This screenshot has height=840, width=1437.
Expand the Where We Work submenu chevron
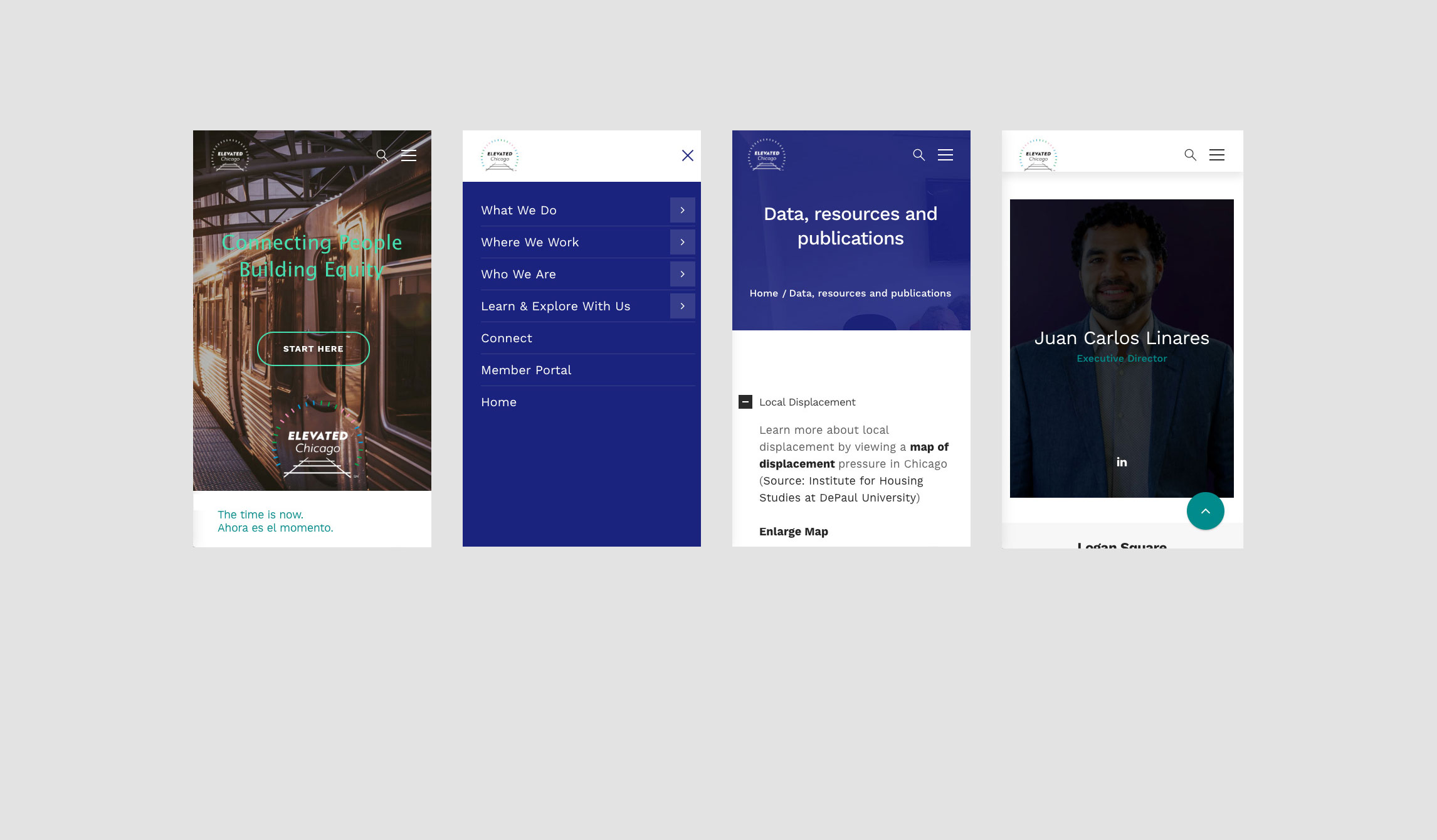(683, 242)
